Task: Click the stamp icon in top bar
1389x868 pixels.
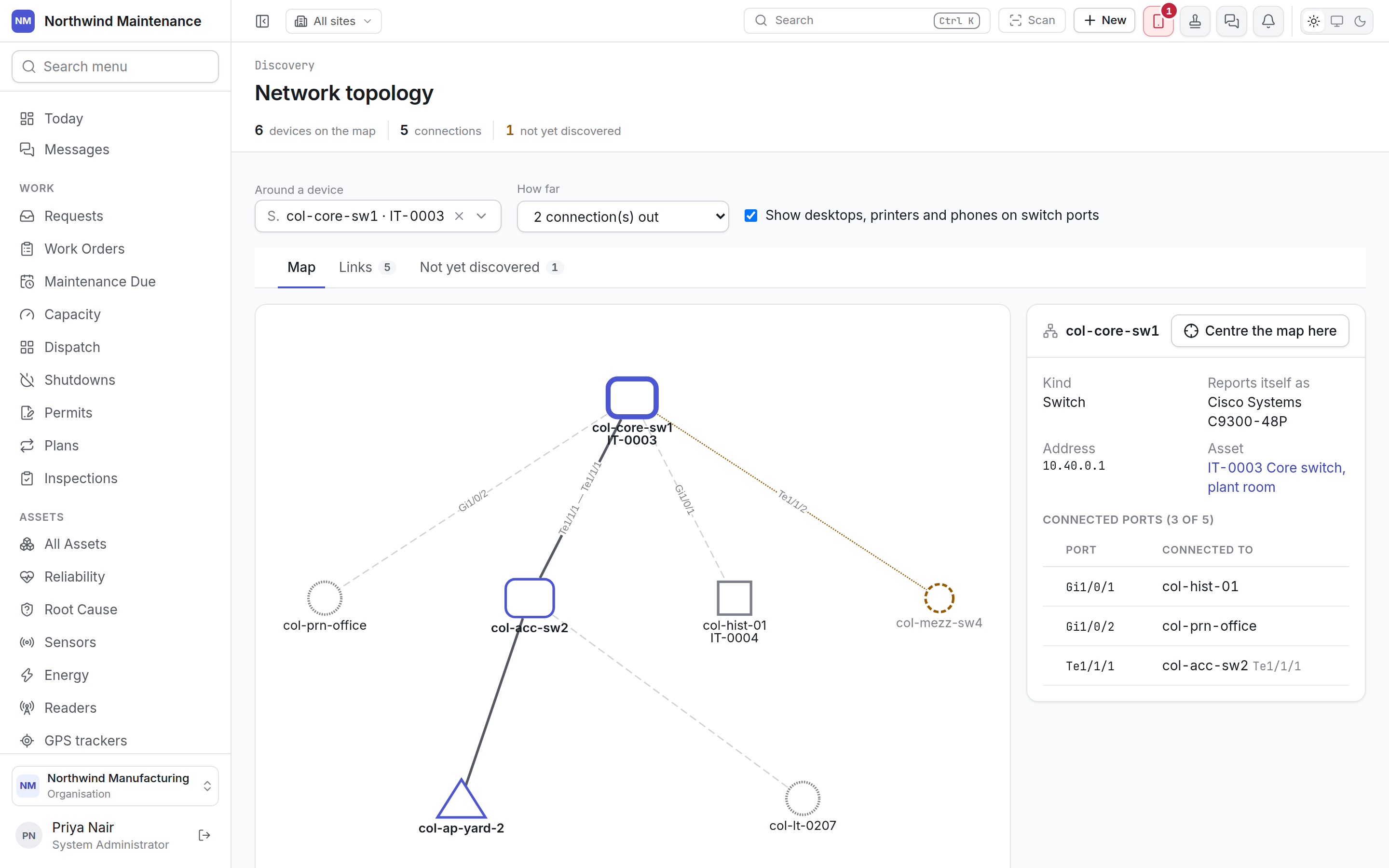Action: [1195, 21]
